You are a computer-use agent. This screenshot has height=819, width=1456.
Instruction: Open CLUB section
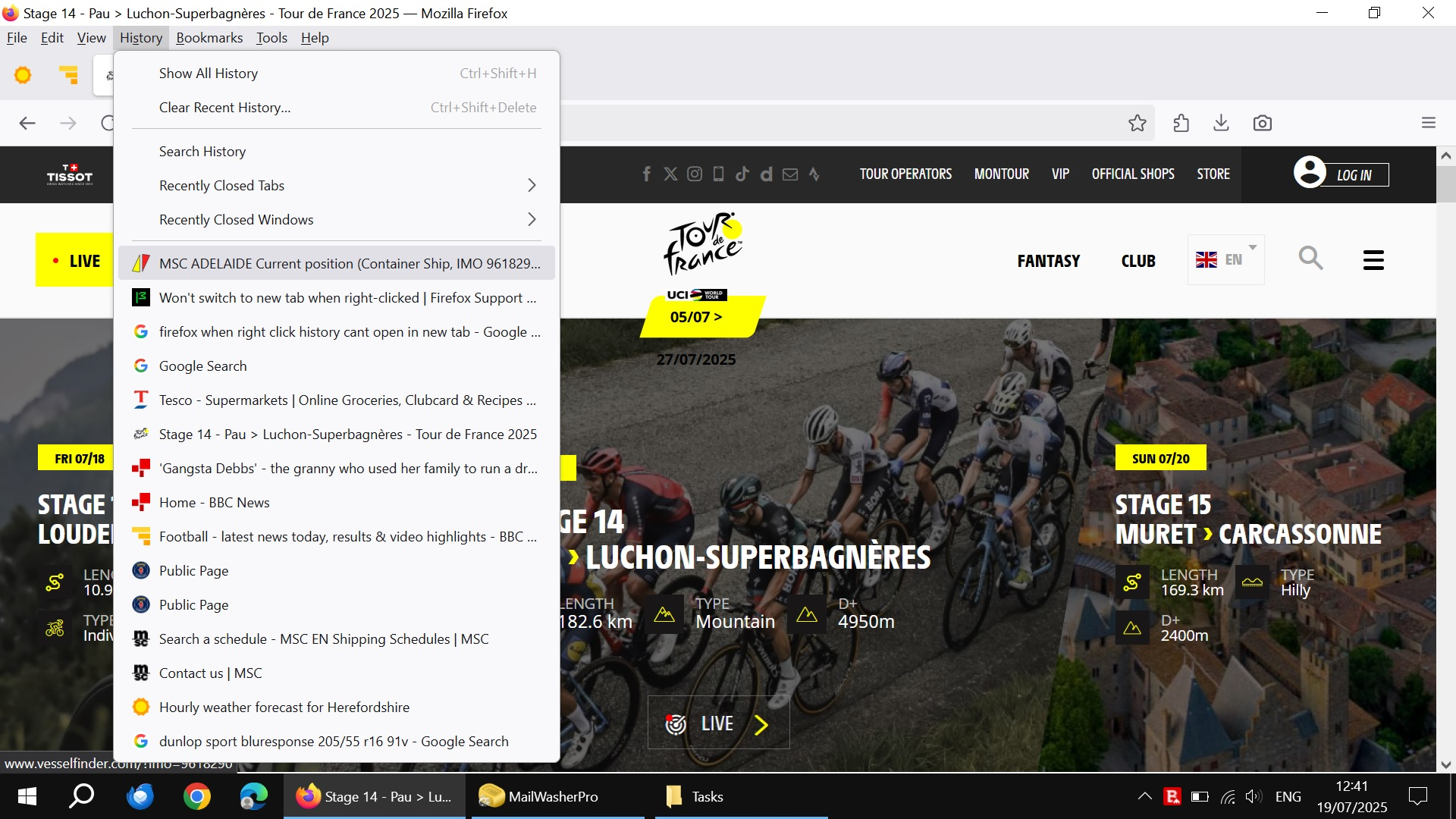(x=1138, y=261)
